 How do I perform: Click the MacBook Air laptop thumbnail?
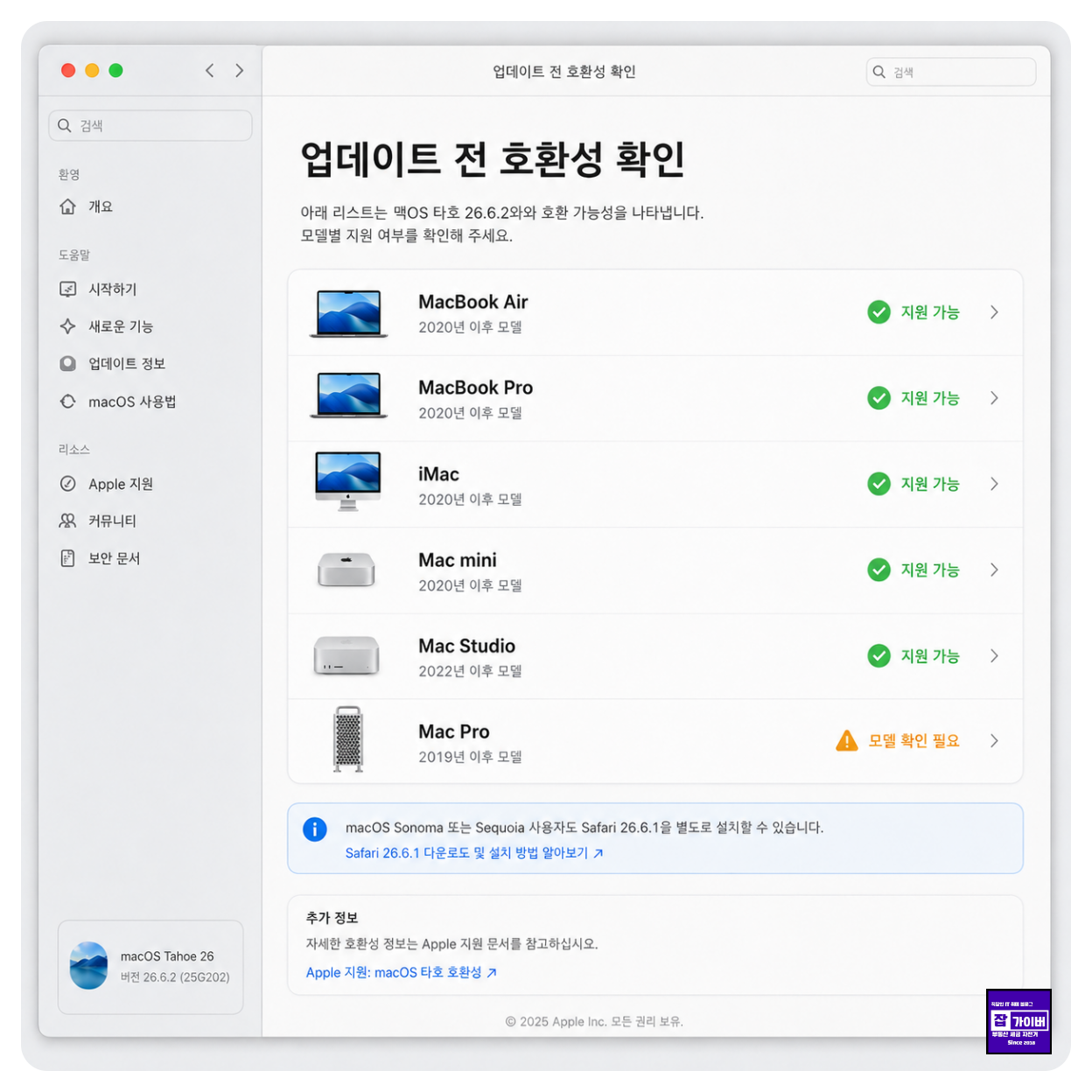[348, 313]
